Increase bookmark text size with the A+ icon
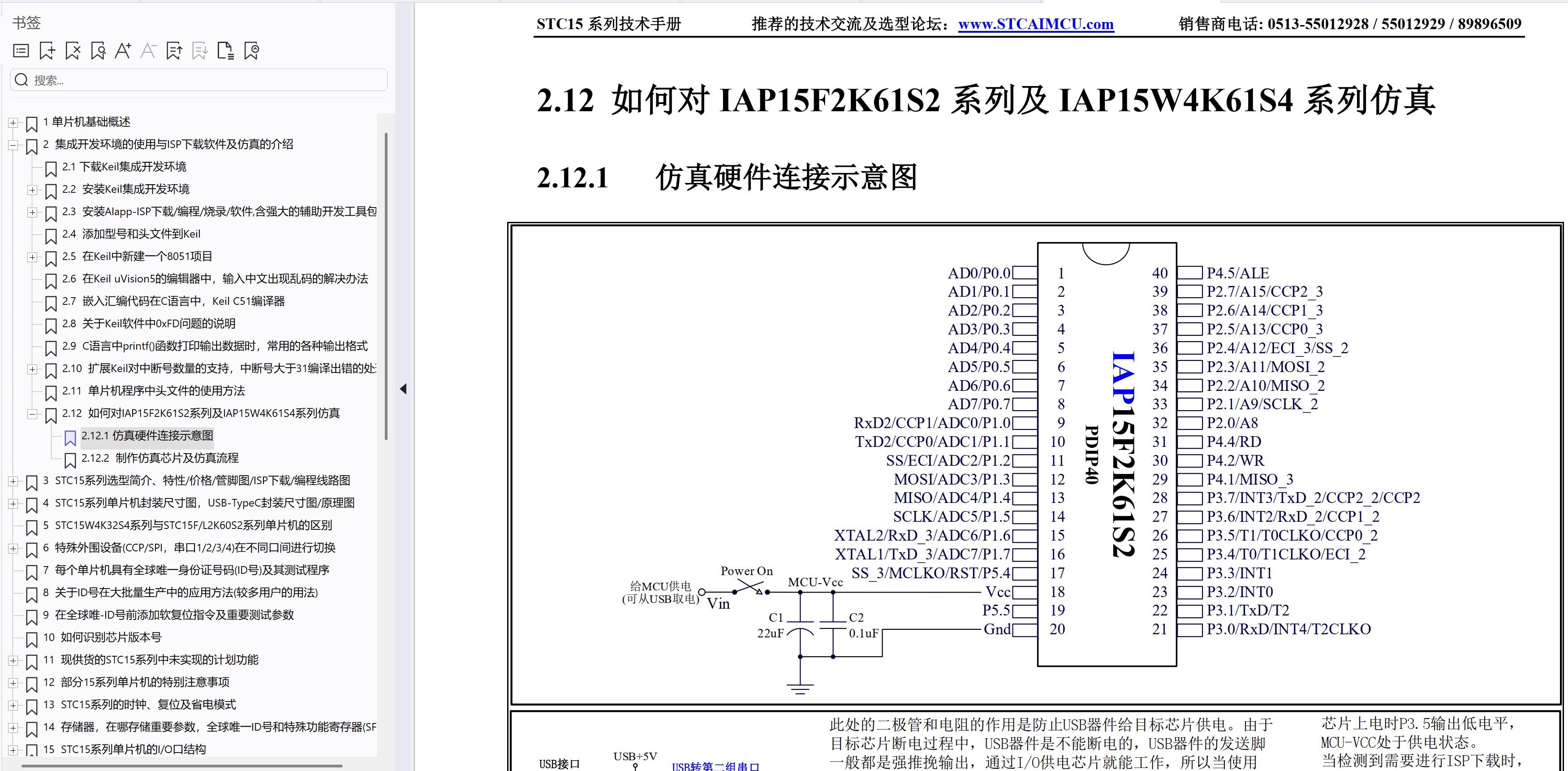1568x771 pixels. pyautogui.click(x=124, y=51)
